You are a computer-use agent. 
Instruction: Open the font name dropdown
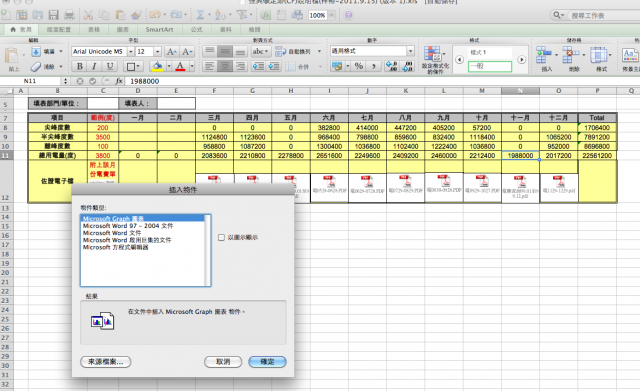coord(131,51)
